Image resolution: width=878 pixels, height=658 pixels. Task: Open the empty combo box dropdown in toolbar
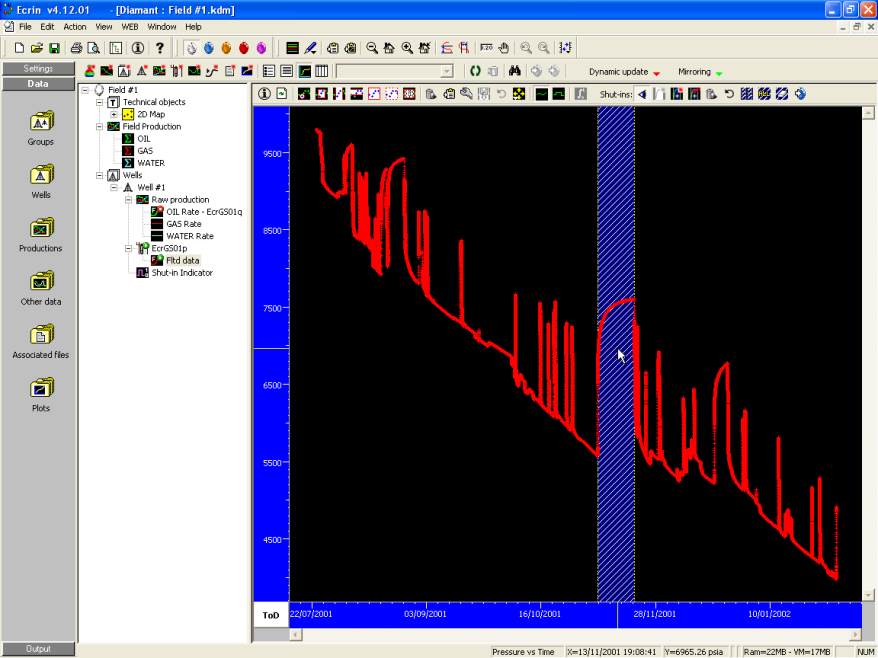pyautogui.click(x=446, y=71)
